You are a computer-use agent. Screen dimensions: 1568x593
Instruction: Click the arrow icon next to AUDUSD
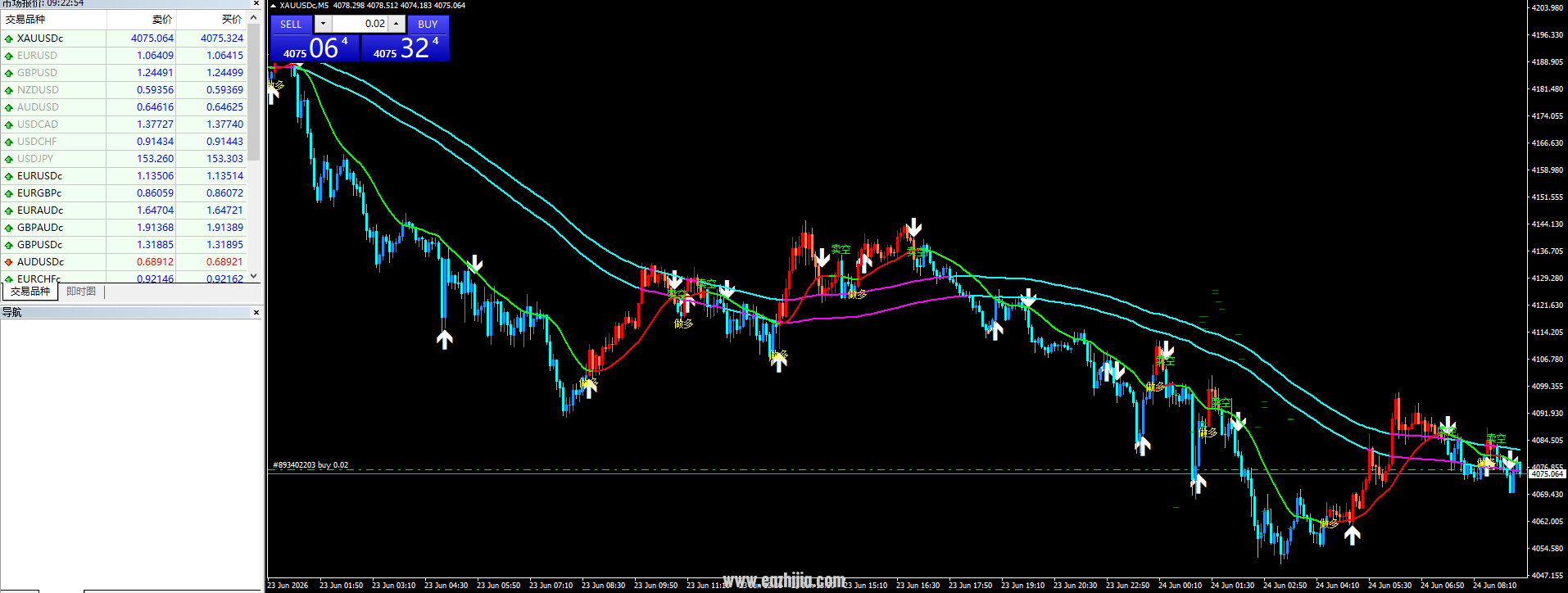coord(9,107)
